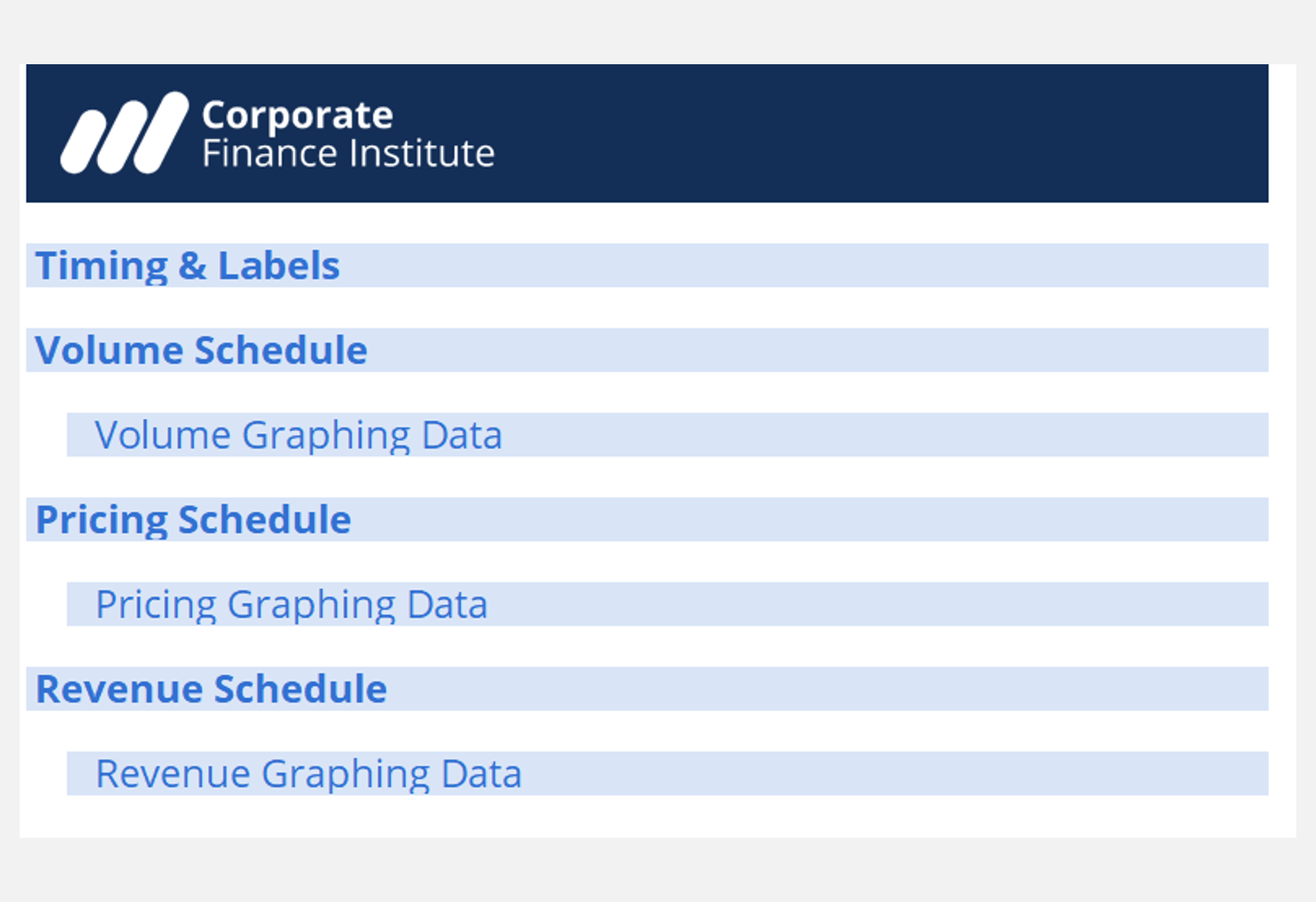
Task: Navigate to the Revenue Schedule section
Action: click(211, 689)
